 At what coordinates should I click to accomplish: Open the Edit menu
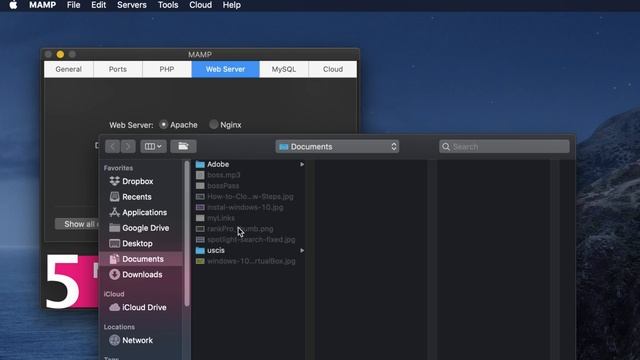98,5
